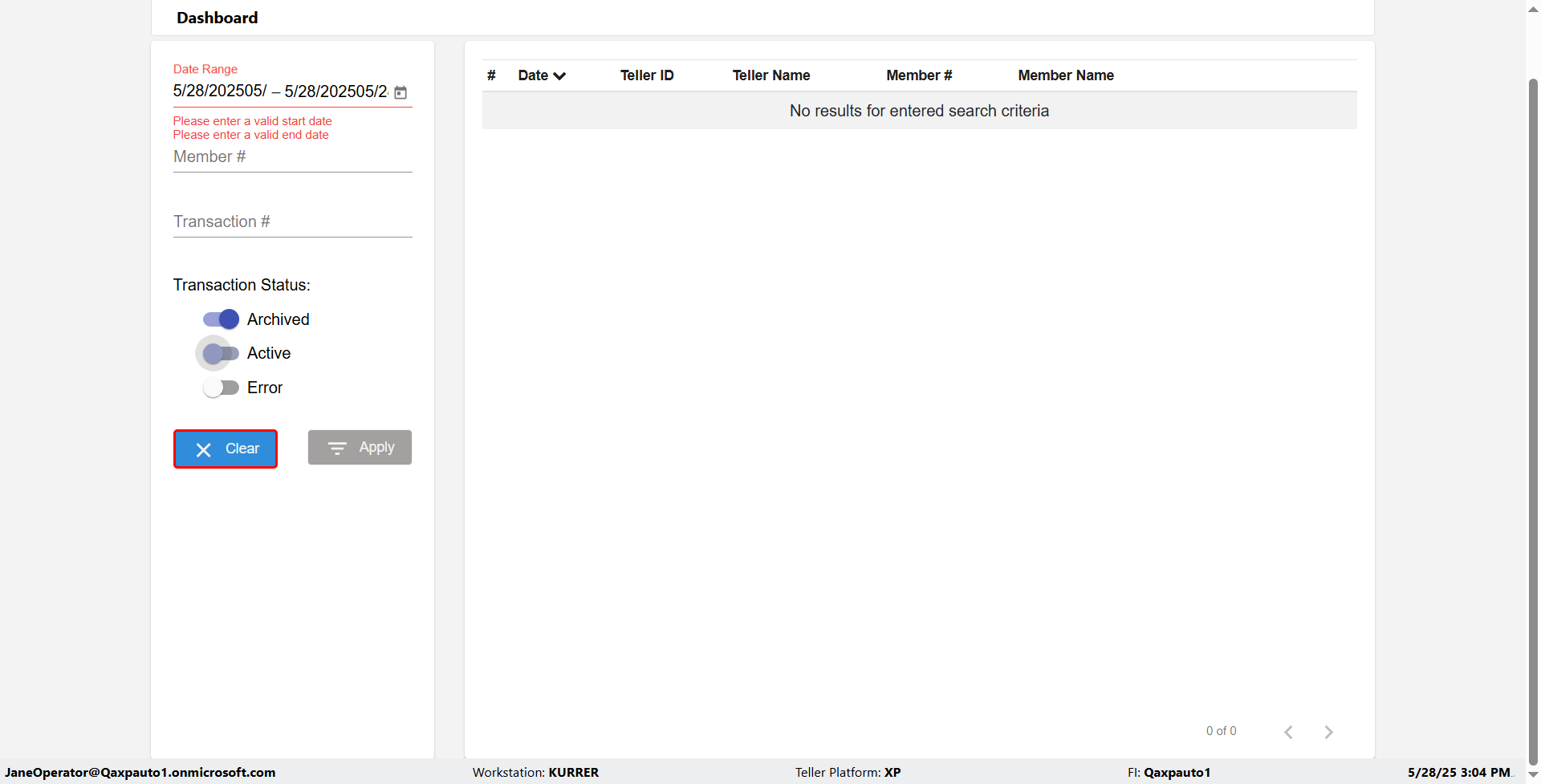Click the Teller Name column header
This screenshot has height=784, width=1541.
click(x=771, y=75)
